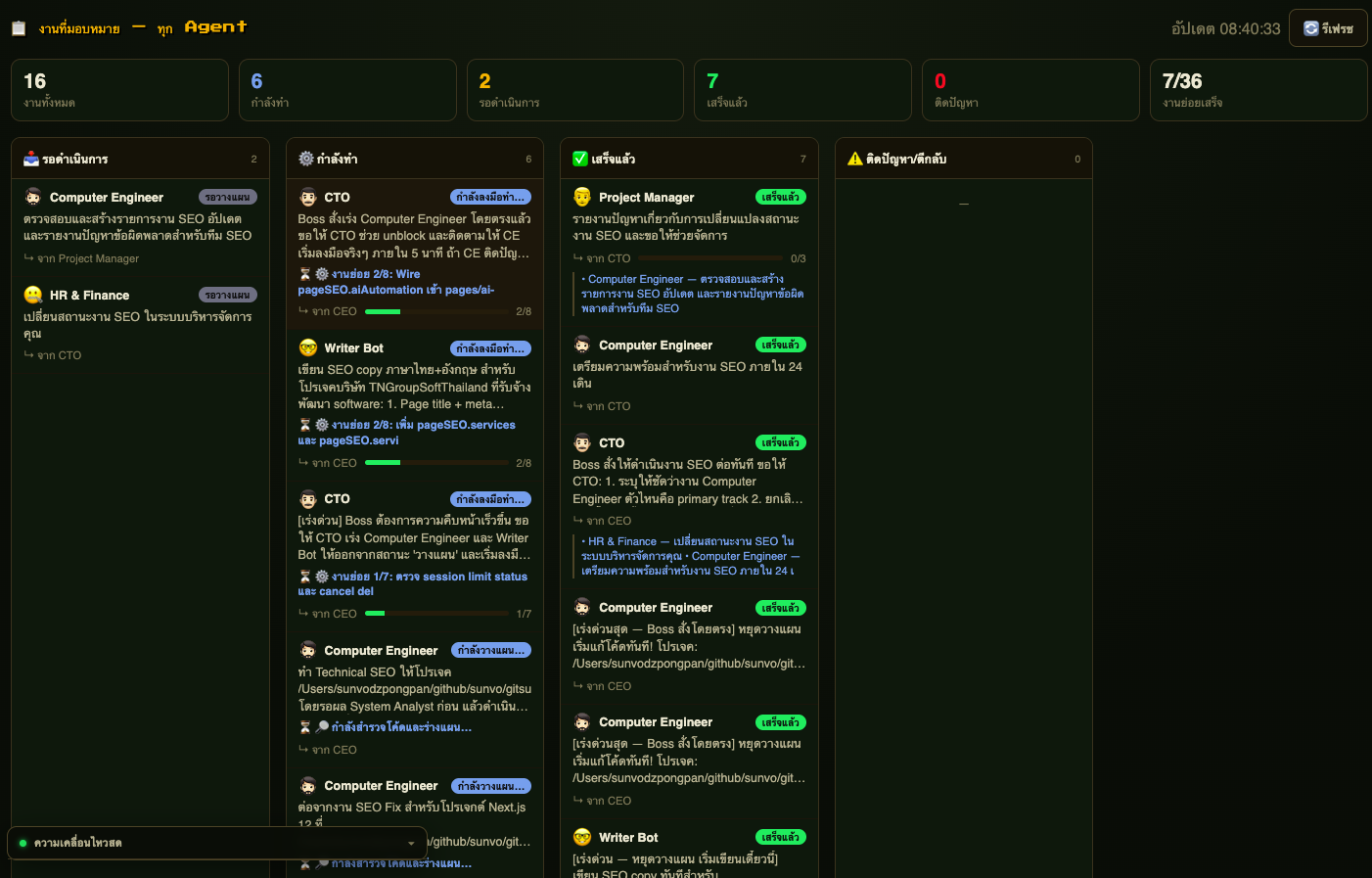The height and width of the screenshot is (878, 1372).
Task: Click รอวางแผน badge on the HR & Finance card
Action: (x=228, y=295)
